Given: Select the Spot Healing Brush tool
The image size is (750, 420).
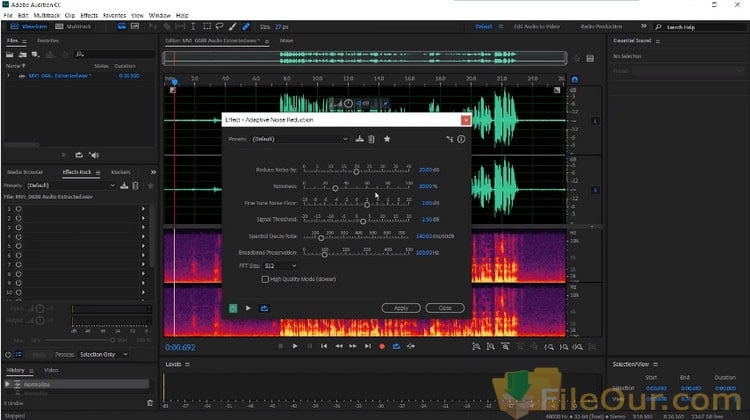Looking at the screenshot, I should point(246,27).
